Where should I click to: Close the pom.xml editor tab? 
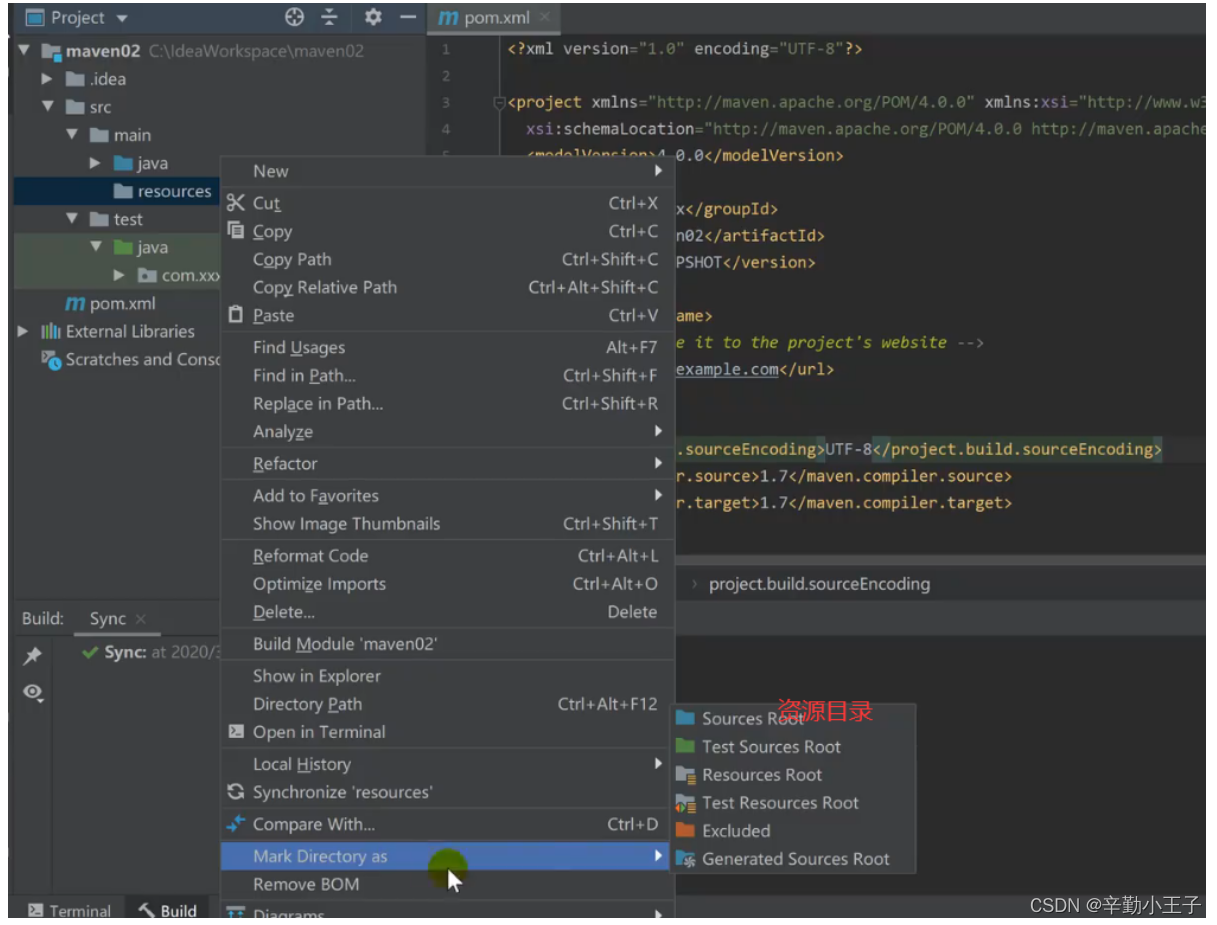(x=544, y=17)
